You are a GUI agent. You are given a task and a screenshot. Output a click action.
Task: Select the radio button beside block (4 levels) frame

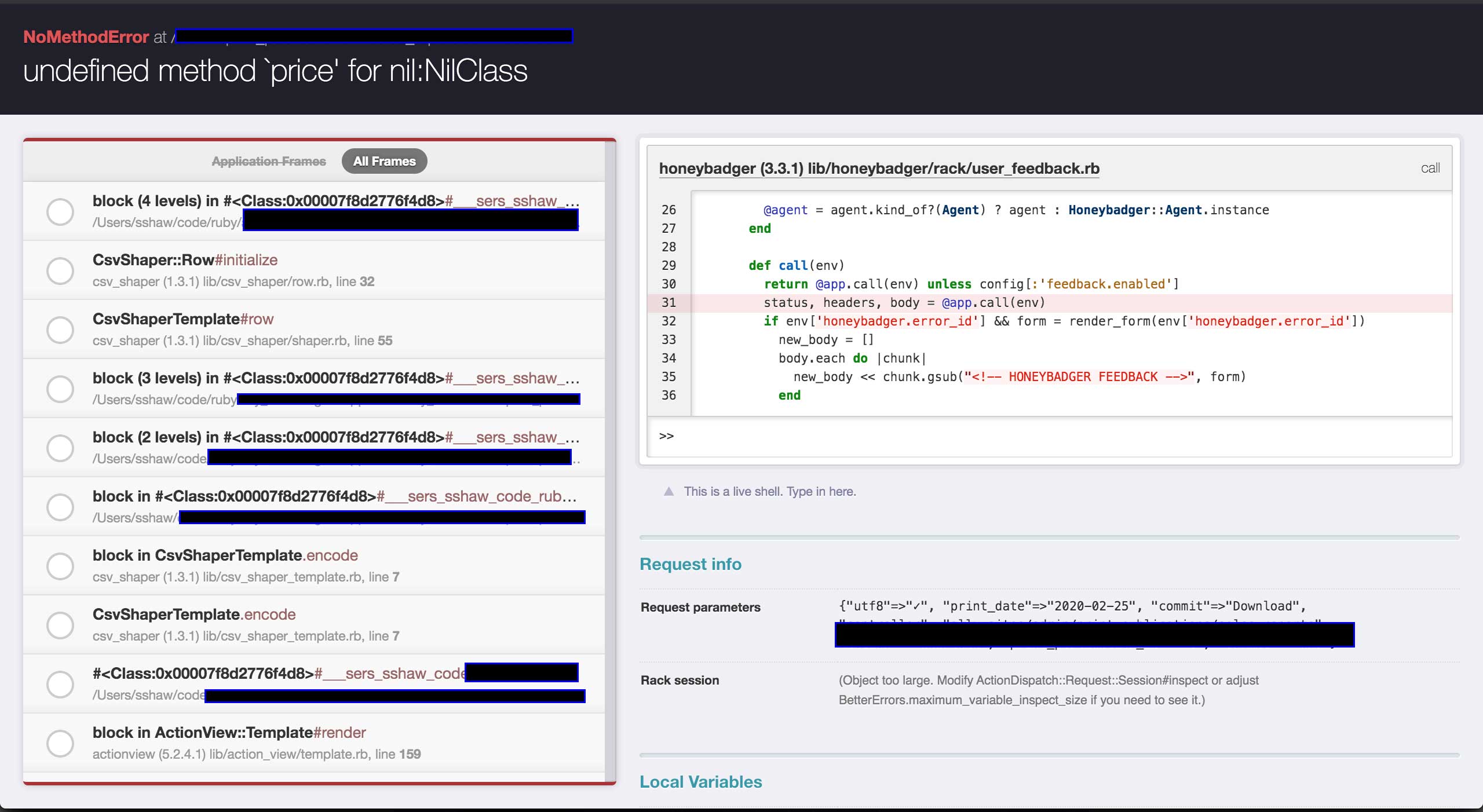[60, 211]
